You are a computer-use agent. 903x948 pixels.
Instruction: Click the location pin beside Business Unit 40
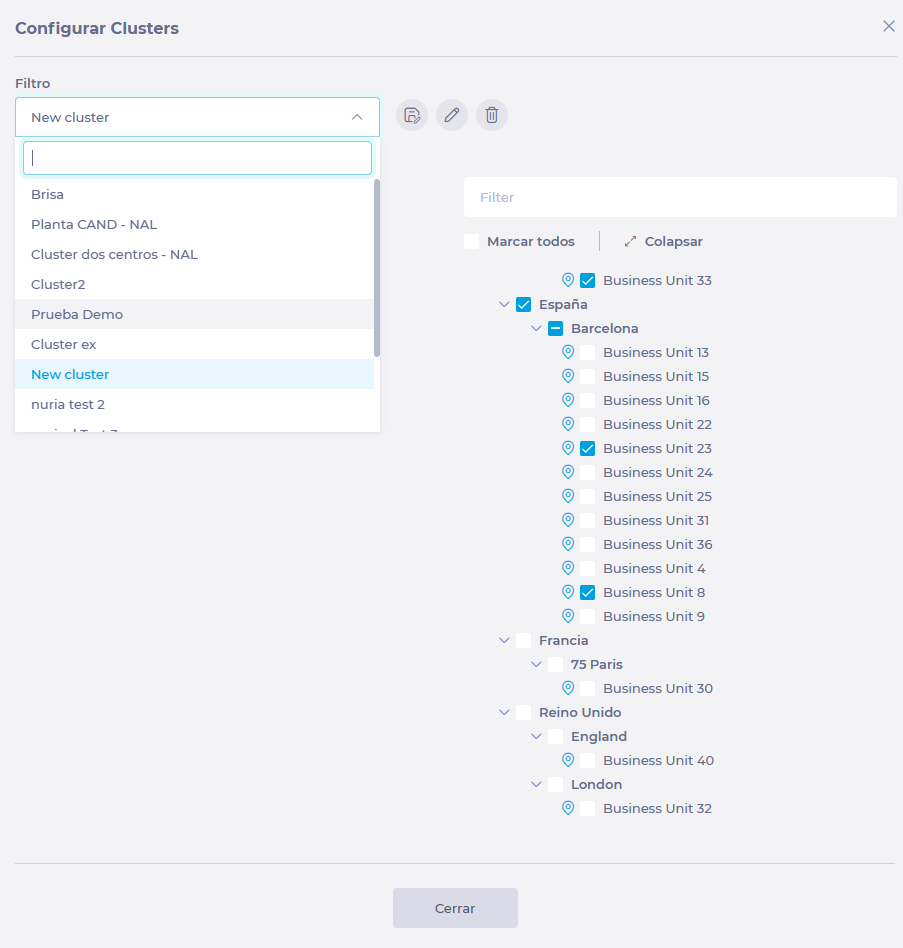(x=568, y=760)
